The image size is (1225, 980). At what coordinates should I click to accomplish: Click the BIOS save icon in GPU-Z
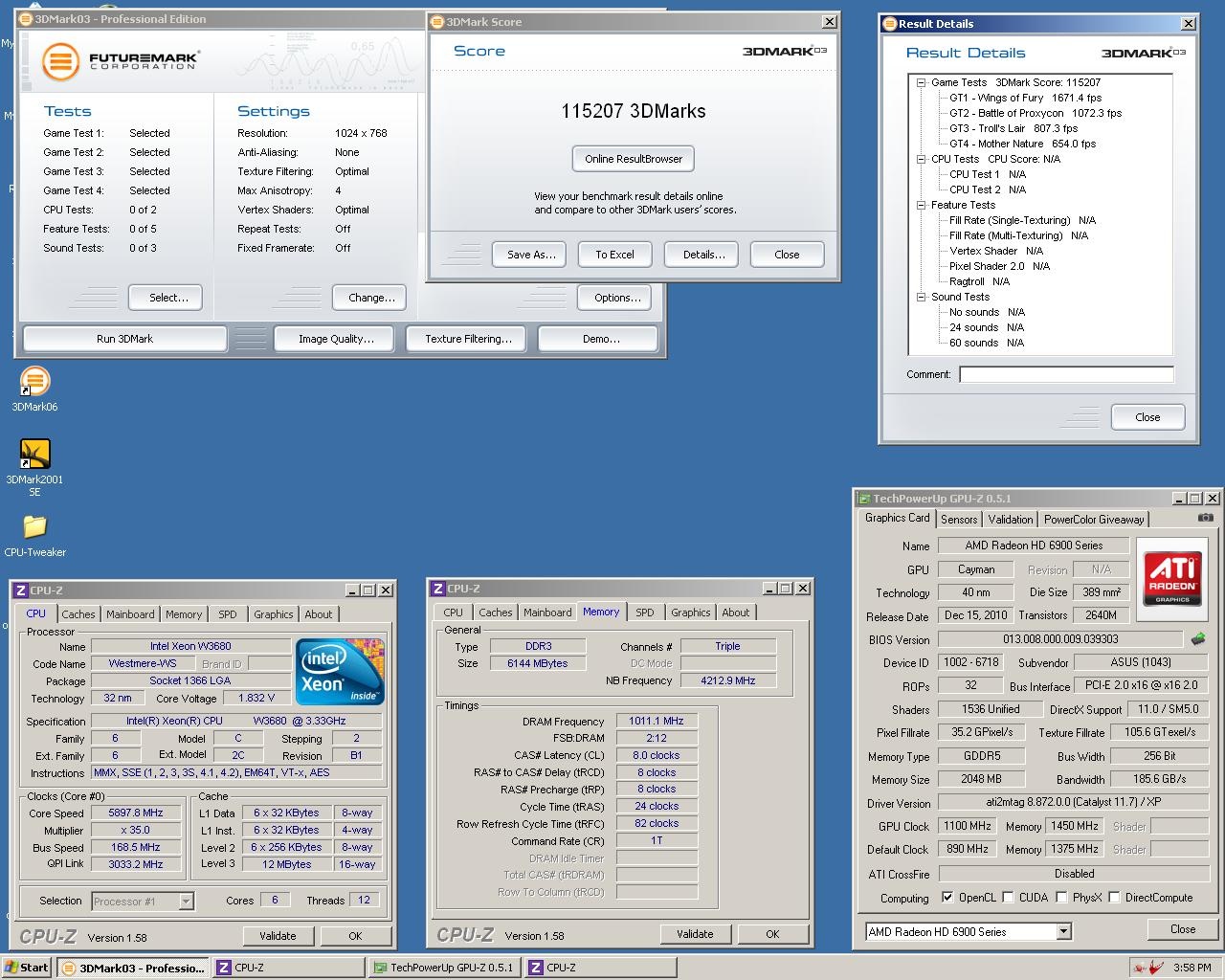tap(1197, 639)
